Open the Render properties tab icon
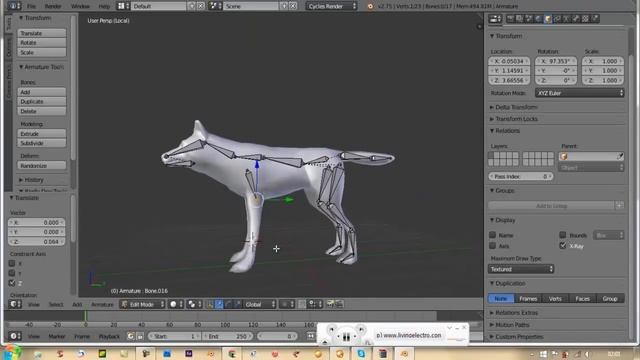The image size is (640, 360). coord(510,18)
